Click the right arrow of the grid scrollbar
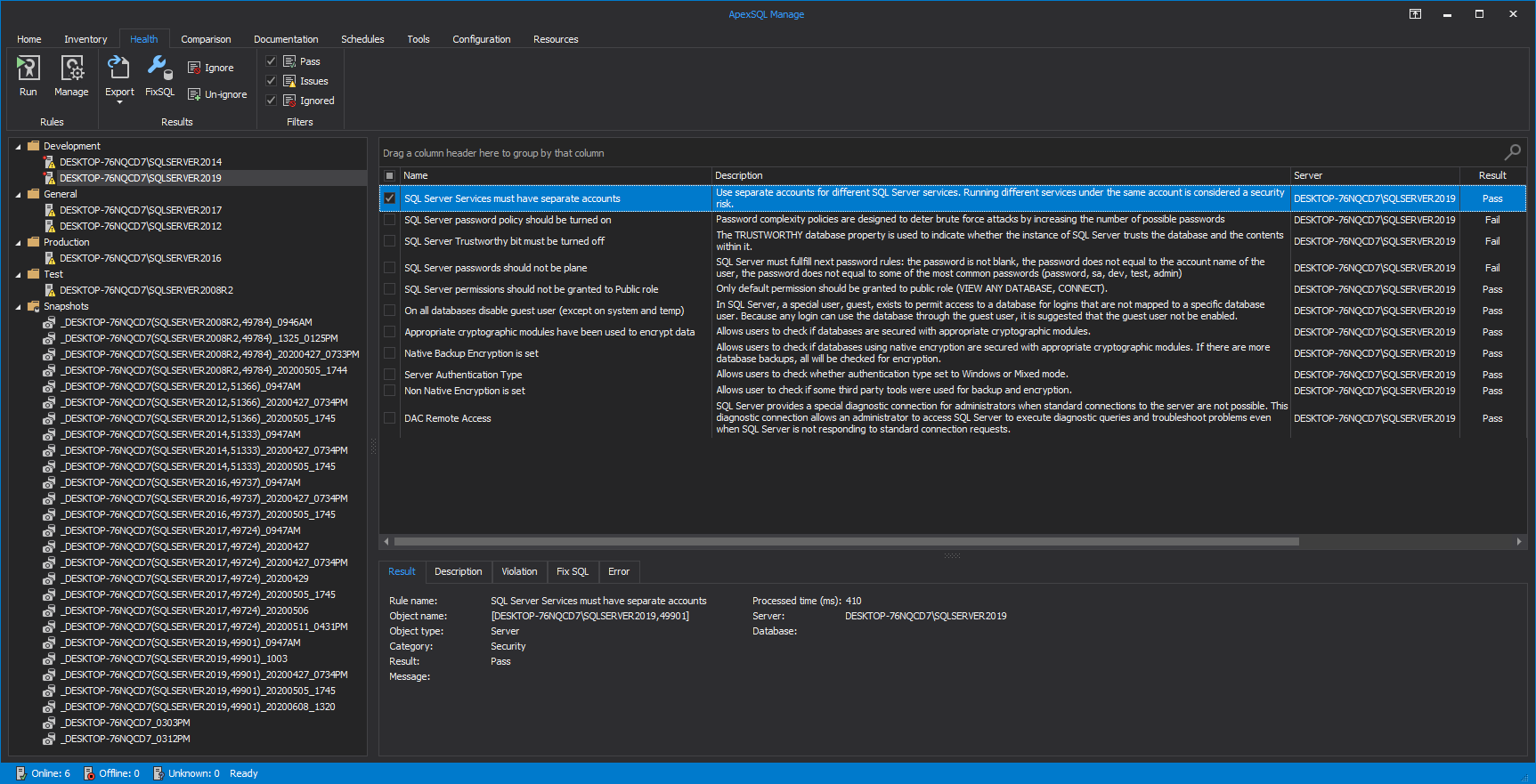The width and height of the screenshot is (1536, 784). pyautogui.click(x=1519, y=541)
